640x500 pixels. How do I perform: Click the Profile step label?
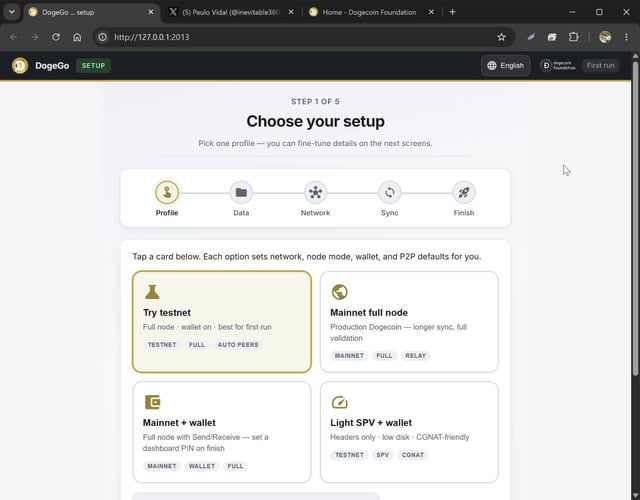click(167, 213)
